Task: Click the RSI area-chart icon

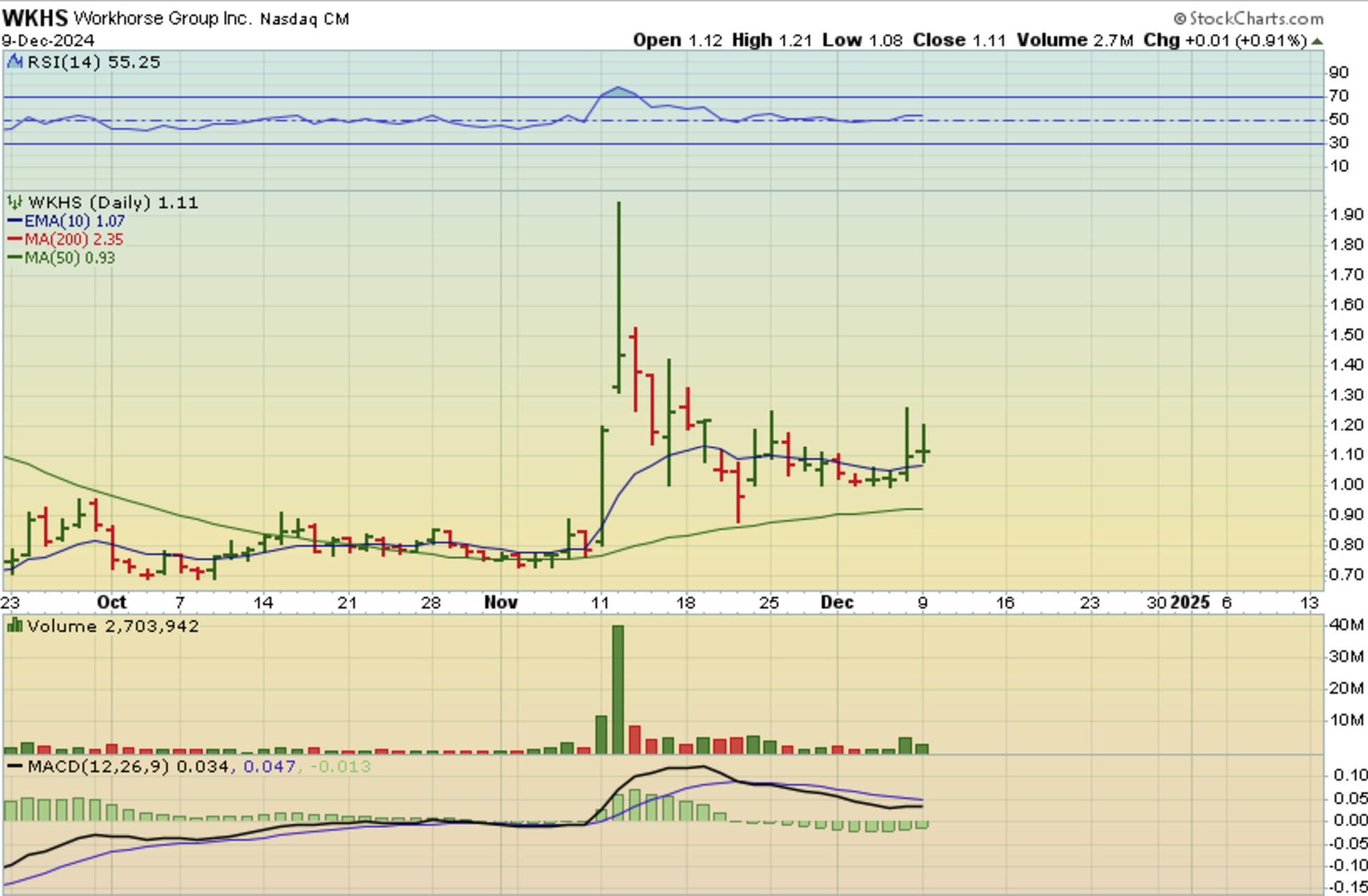Action: (x=15, y=62)
